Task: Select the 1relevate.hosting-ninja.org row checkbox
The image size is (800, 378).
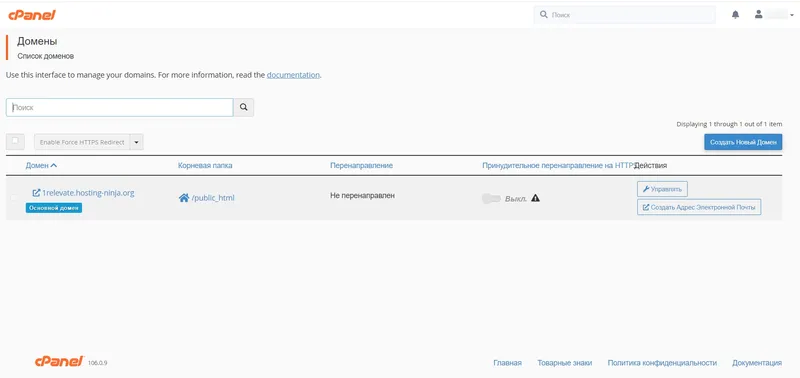Action: [14, 198]
